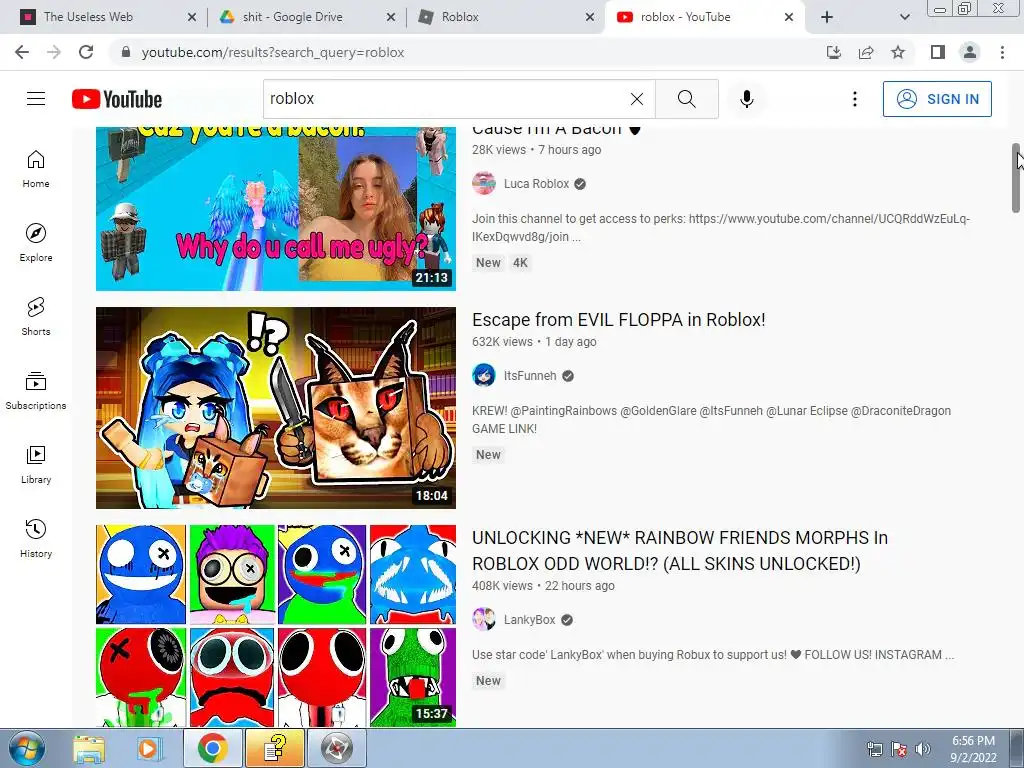Open Chrome profile avatar

(x=970, y=52)
